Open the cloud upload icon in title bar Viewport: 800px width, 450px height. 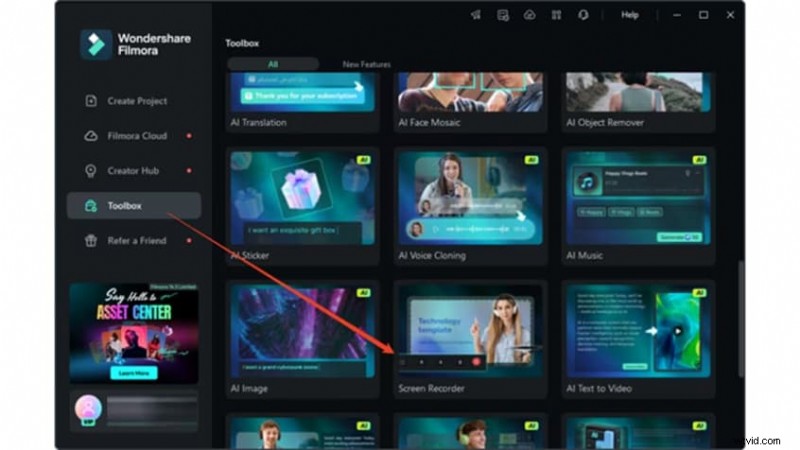click(529, 15)
